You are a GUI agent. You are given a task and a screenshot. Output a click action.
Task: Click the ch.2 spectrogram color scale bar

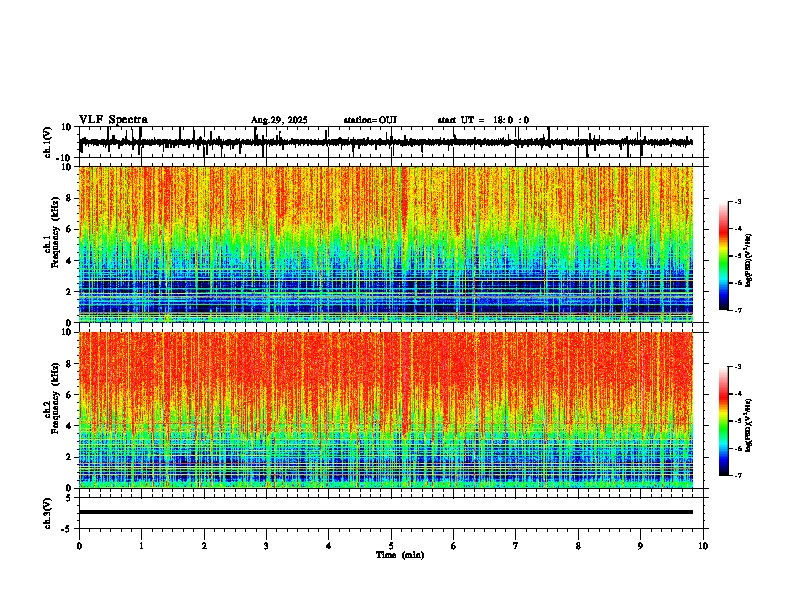coord(723,421)
